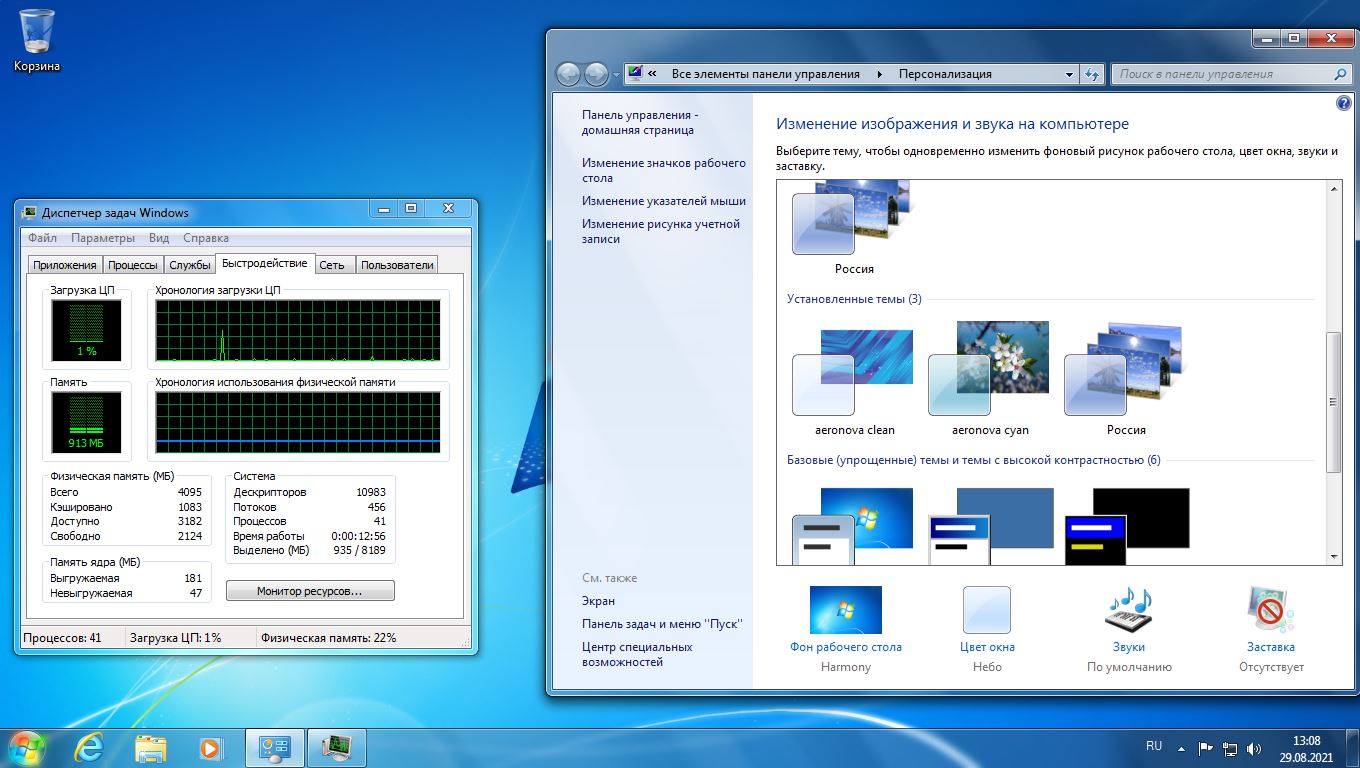Expand the breadcrumb arrow after 'Все элементы панели управления'
This screenshot has width=1360, height=768.
pos(879,74)
